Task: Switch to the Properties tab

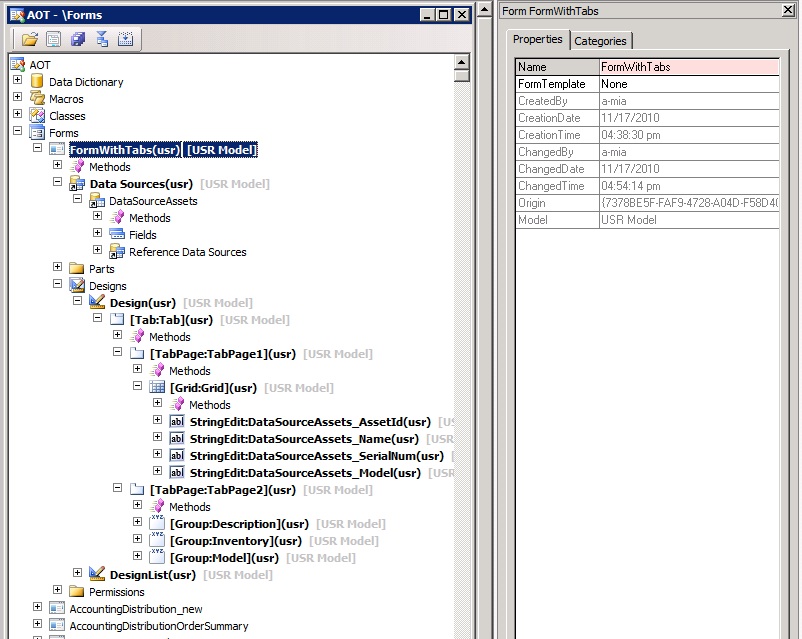Action: pyautogui.click(x=538, y=39)
